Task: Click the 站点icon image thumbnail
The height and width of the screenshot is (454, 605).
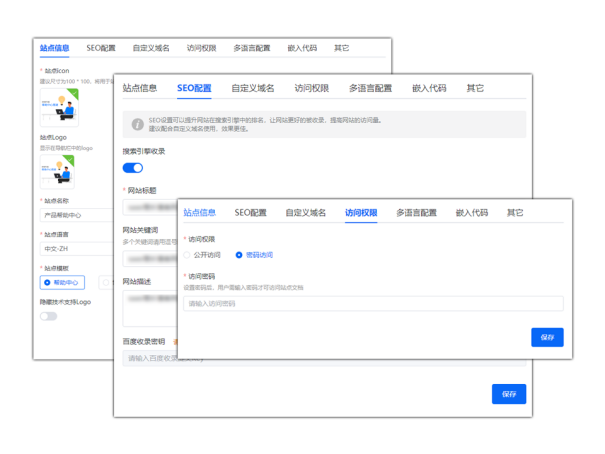Action: tap(59, 107)
